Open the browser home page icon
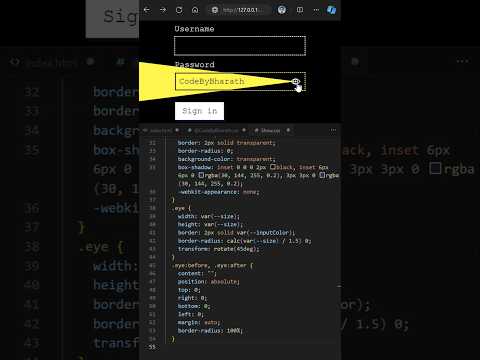Screen dimensions: 480x360 (195, 10)
